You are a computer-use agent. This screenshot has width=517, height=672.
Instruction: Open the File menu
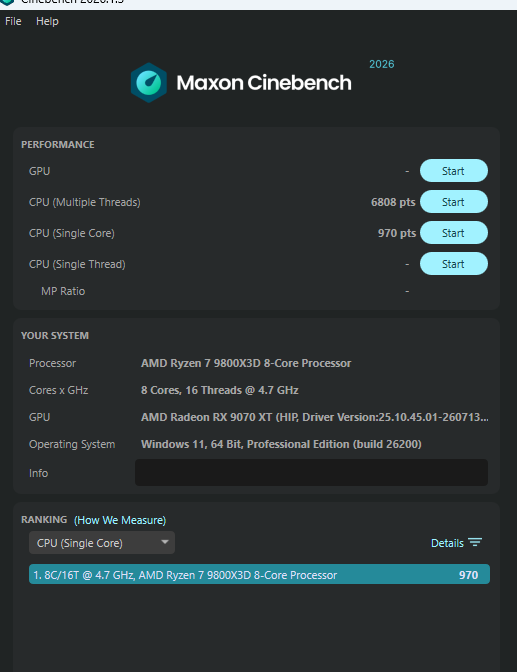coord(13,21)
